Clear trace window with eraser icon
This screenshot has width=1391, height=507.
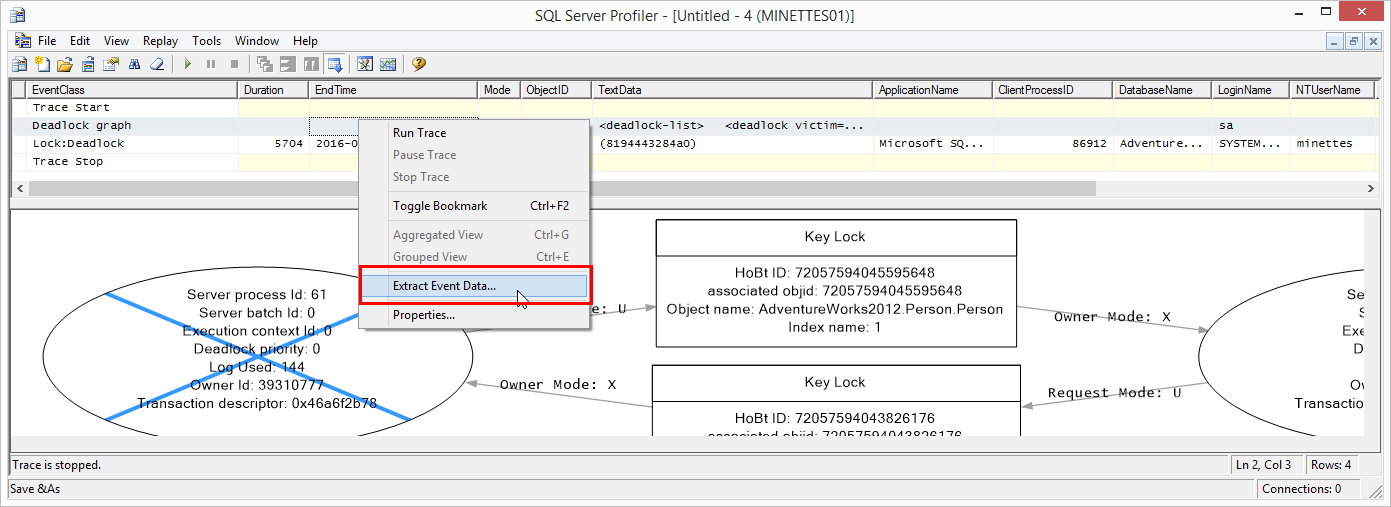pos(156,64)
